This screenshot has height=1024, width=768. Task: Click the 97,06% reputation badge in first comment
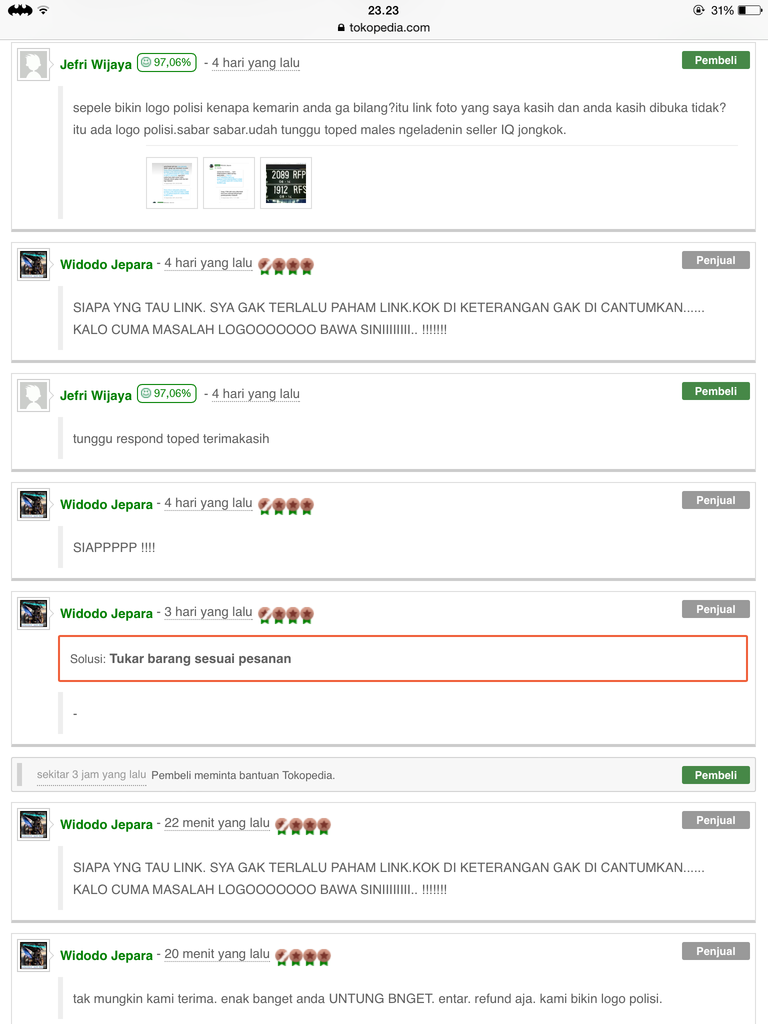click(167, 63)
